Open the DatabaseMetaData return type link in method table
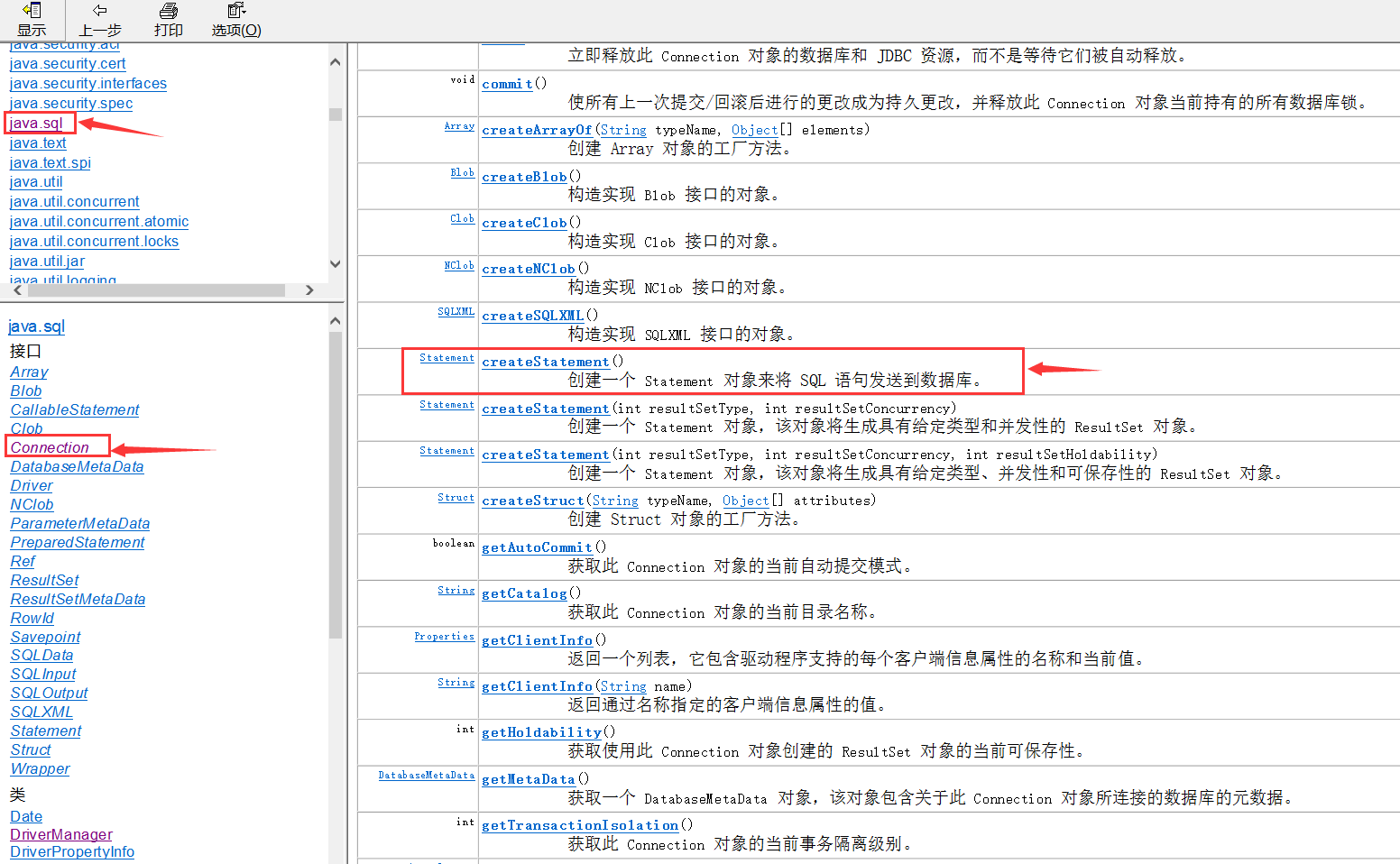1400x864 pixels. click(x=426, y=776)
